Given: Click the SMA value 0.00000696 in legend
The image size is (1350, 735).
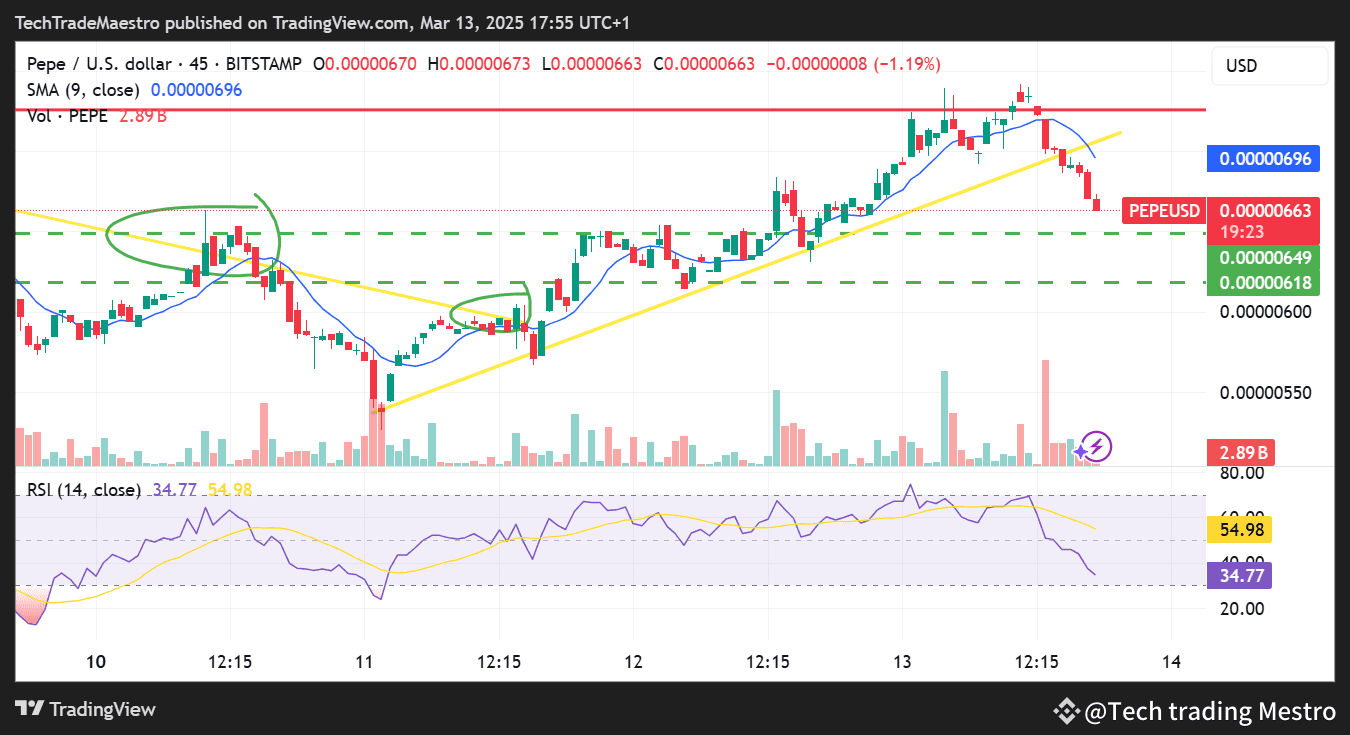Looking at the screenshot, I should point(197,90).
